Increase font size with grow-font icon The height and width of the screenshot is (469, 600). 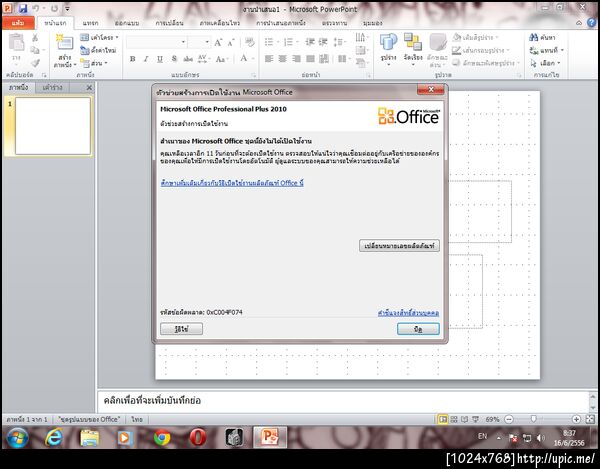[218, 42]
